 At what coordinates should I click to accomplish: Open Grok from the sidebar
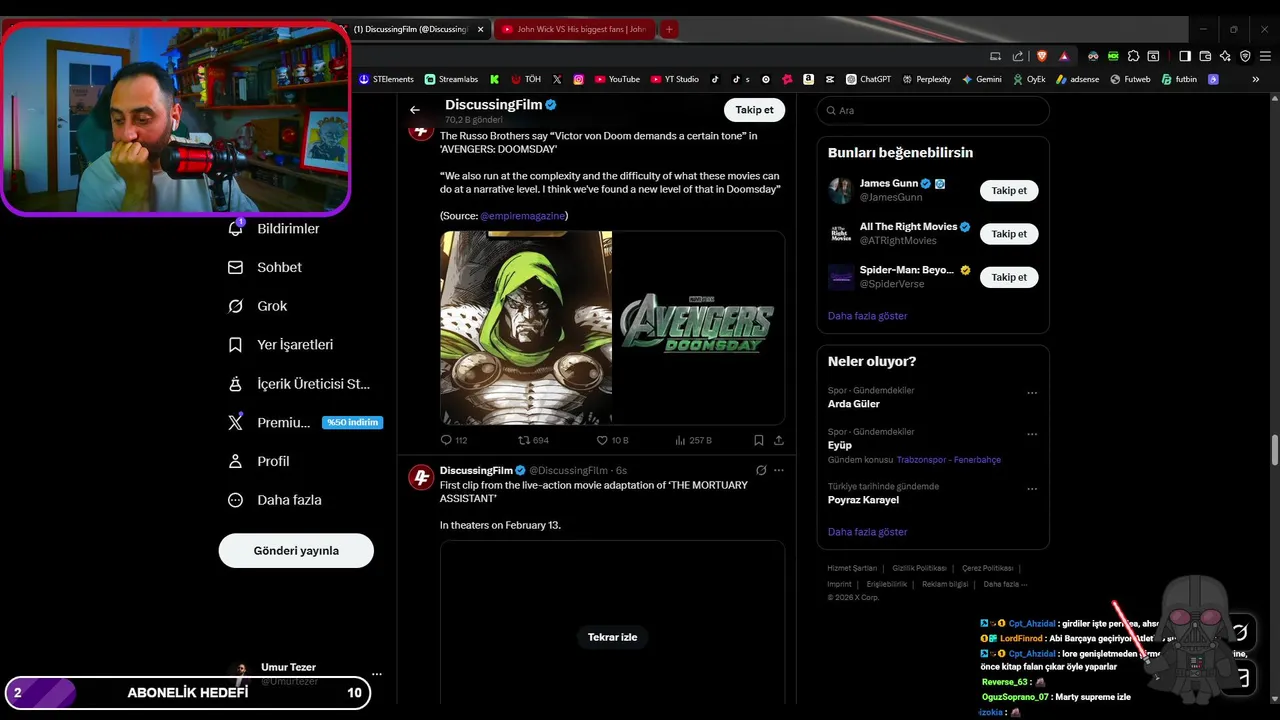257,306
